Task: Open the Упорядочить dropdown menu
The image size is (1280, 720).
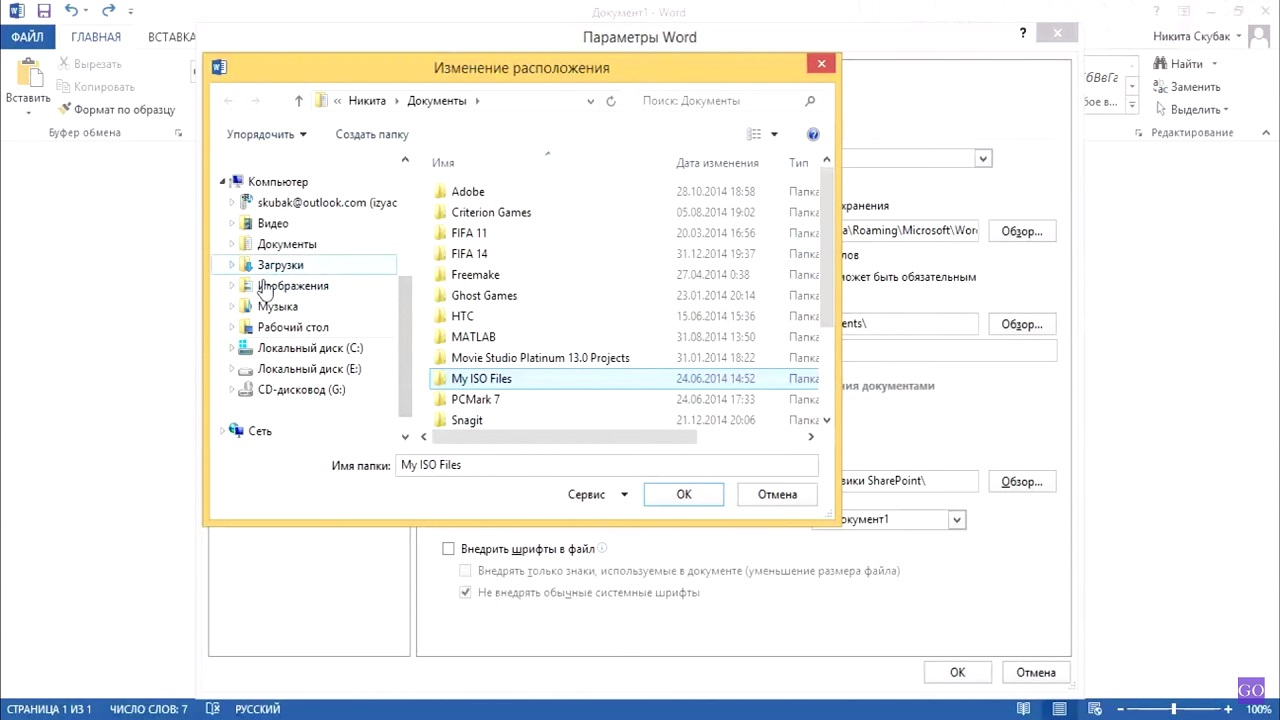Action: pyautogui.click(x=266, y=134)
